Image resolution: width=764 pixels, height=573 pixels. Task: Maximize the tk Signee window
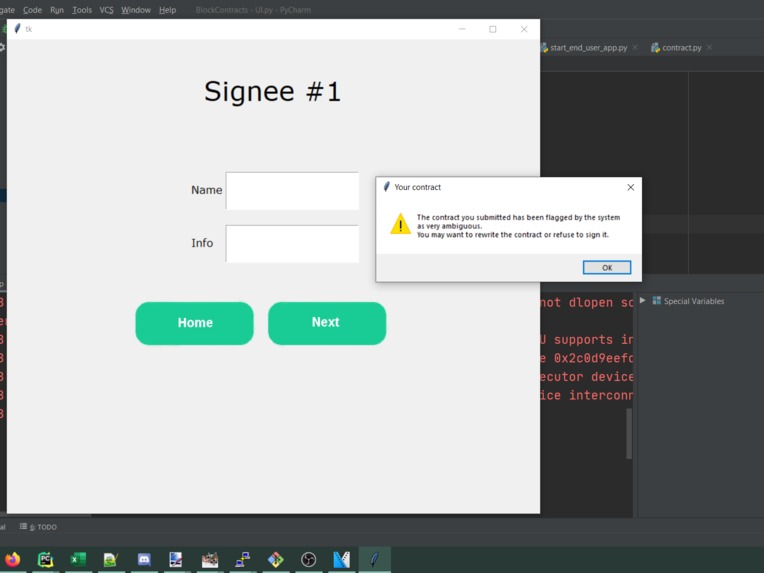point(493,29)
